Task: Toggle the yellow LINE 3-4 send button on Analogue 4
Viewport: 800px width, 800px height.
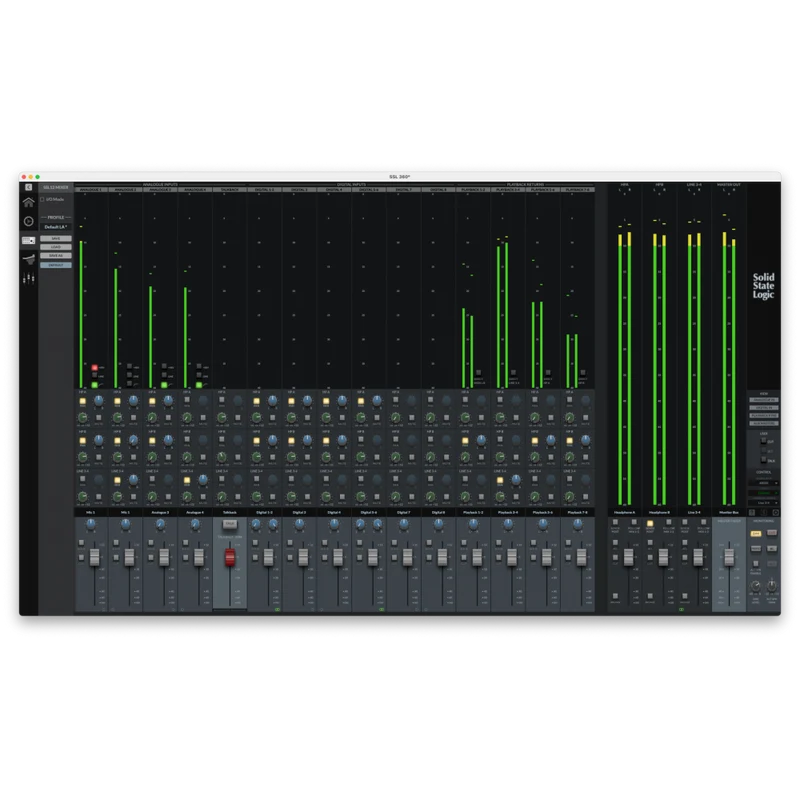Action: (x=187, y=481)
